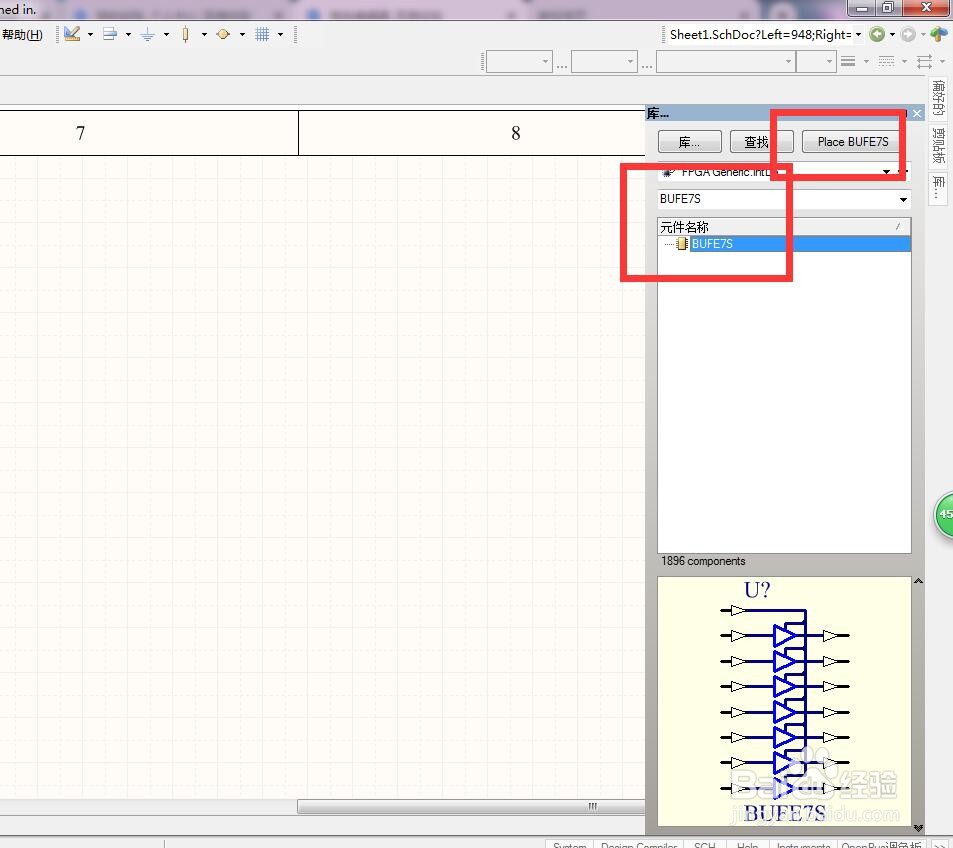Select the drawing utility tools icon

point(72,34)
